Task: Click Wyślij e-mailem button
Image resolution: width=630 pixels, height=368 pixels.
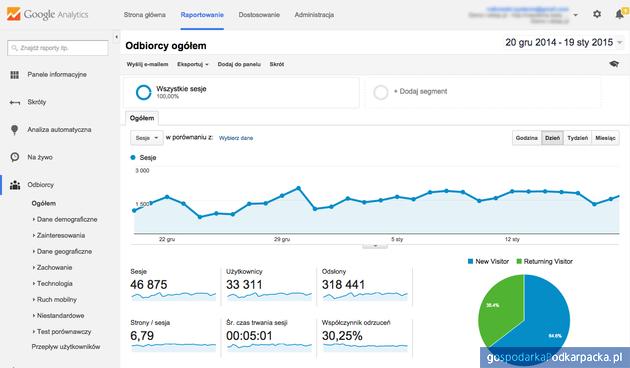Action: point(147,64)
